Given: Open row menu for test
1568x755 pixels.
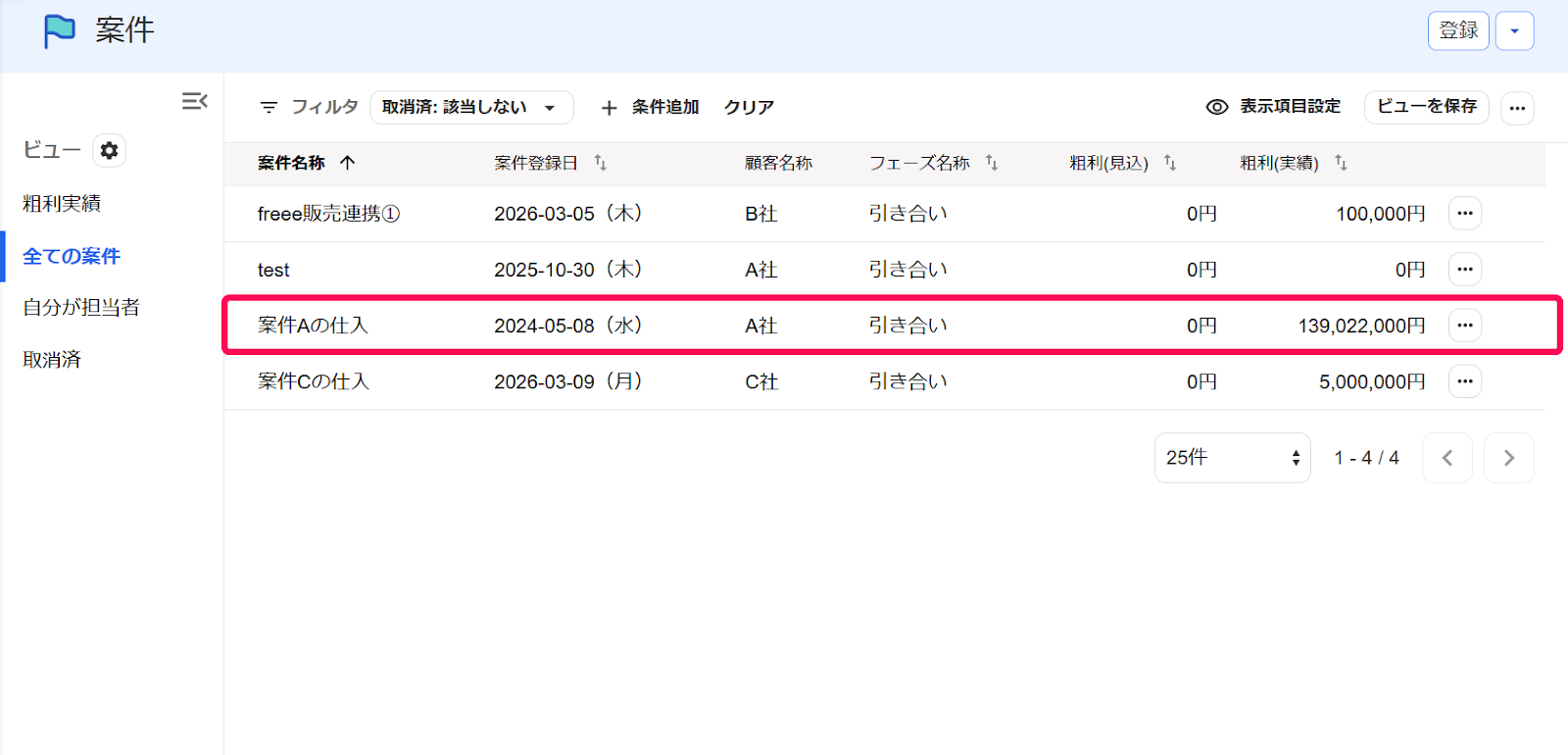Looking at the screenshot, I should (x=1465, y=269).
